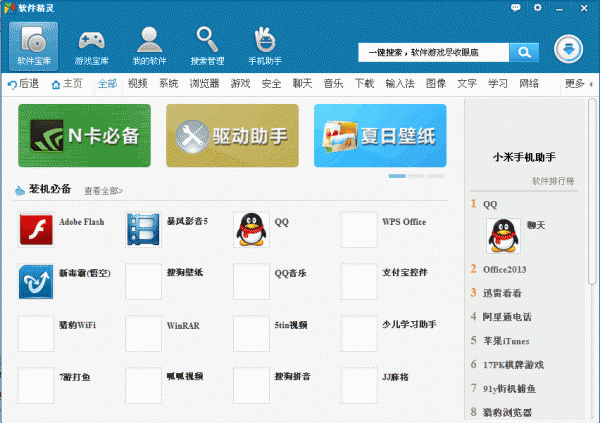Click the magnifier search button
Image resolution: width=600 pixels, height=423 pixels.
[524, 52]
